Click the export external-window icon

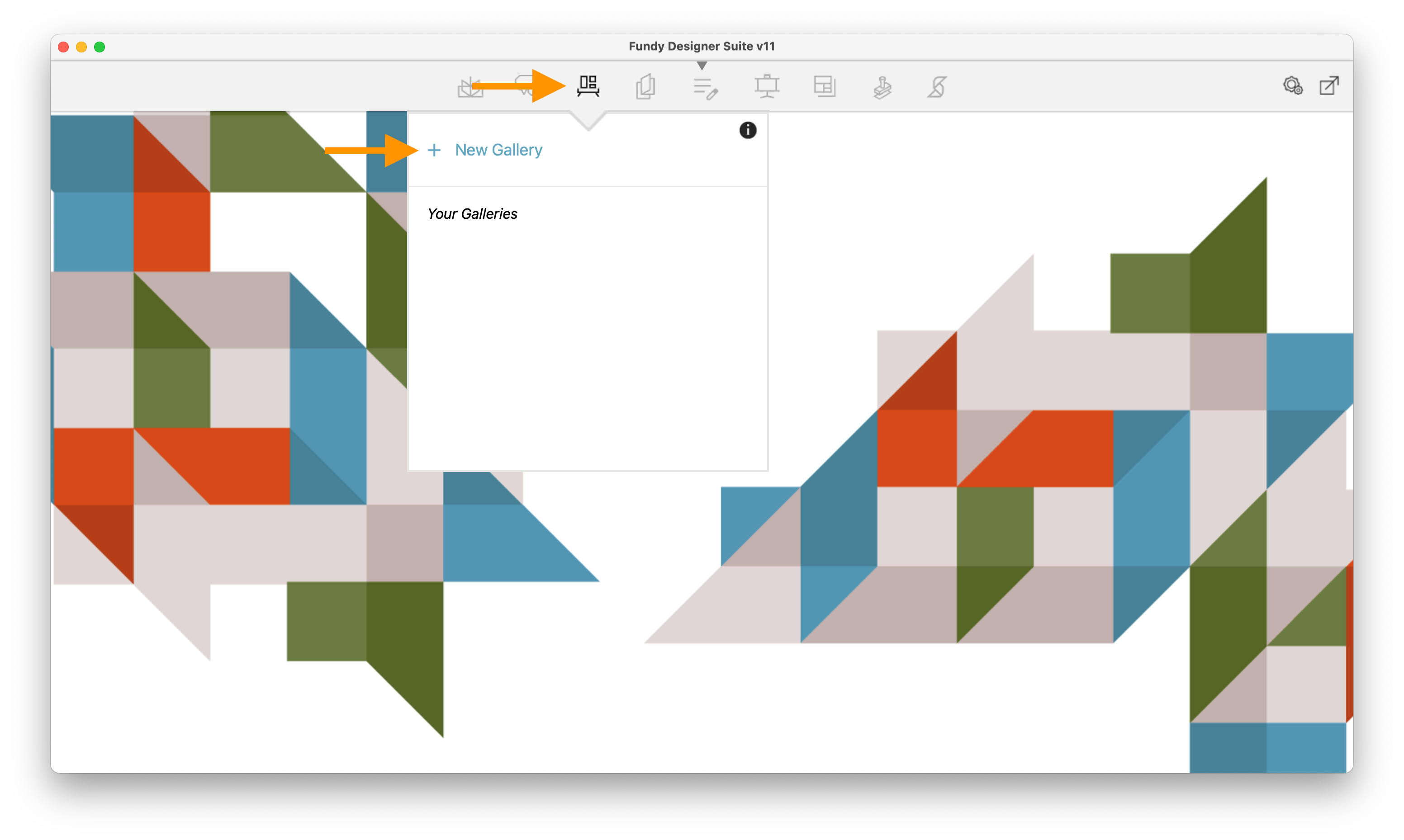coord(1329,85)
